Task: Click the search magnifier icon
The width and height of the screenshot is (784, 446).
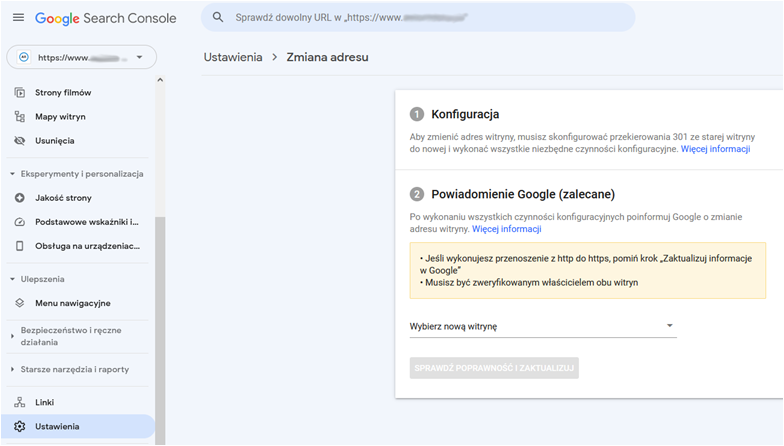Action: [218, 18]
